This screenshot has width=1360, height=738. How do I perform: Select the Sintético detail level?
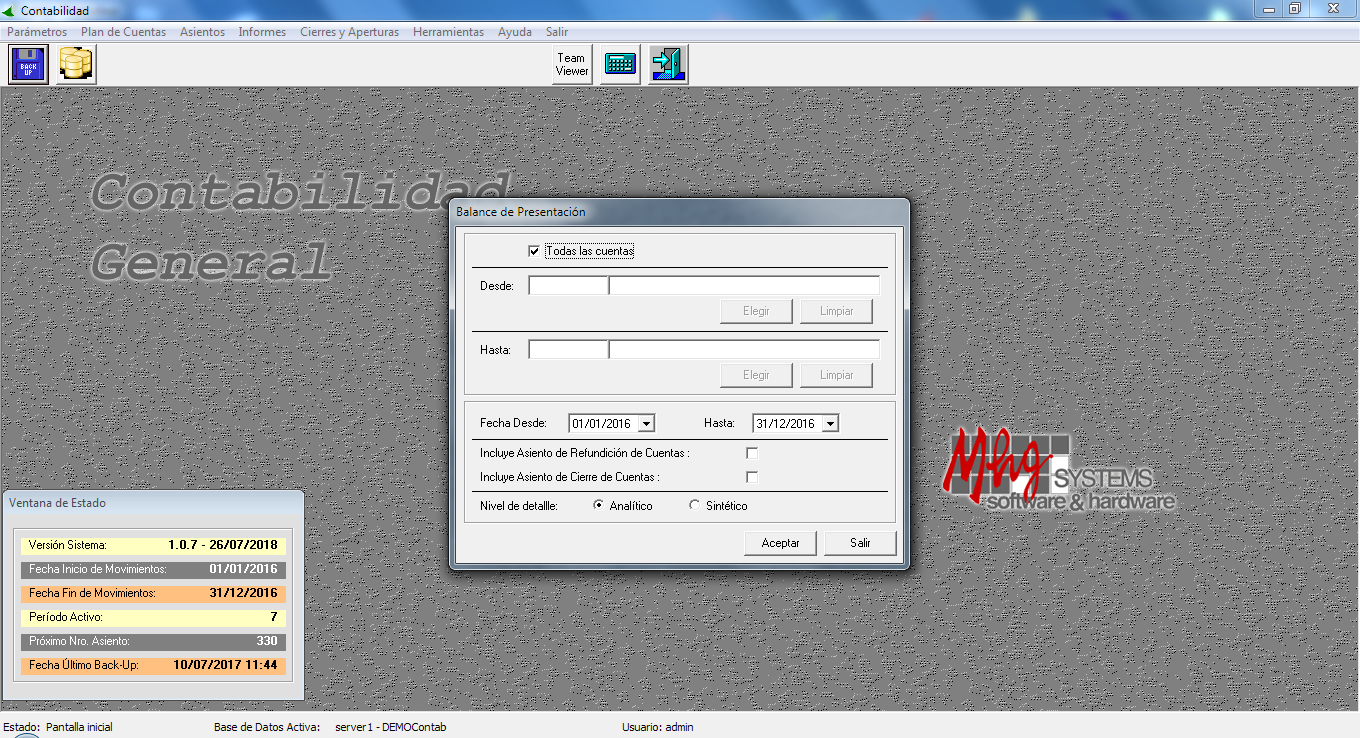coord(695,506)
